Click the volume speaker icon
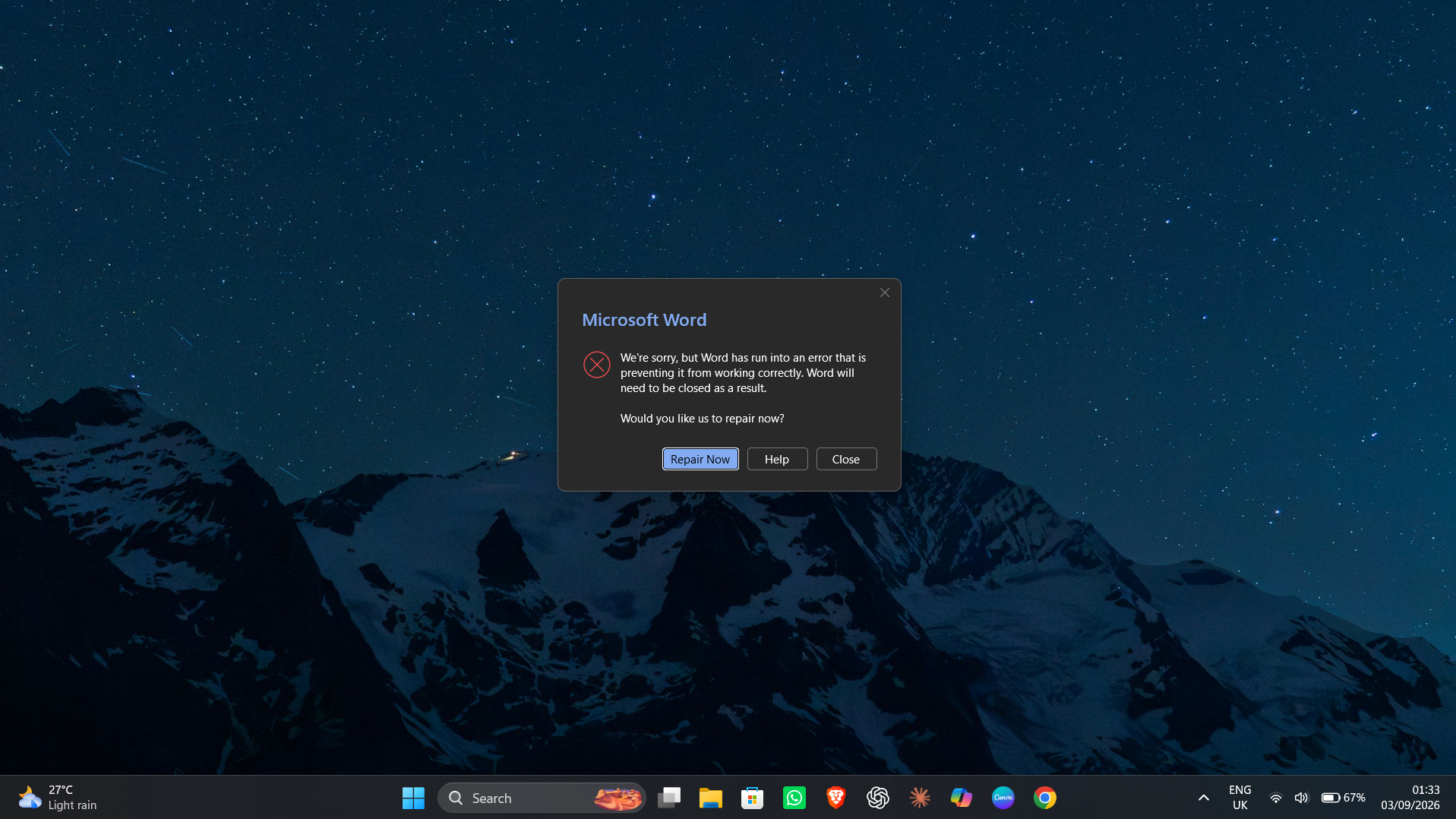The image size is (1456, 819). point(1302,798)
